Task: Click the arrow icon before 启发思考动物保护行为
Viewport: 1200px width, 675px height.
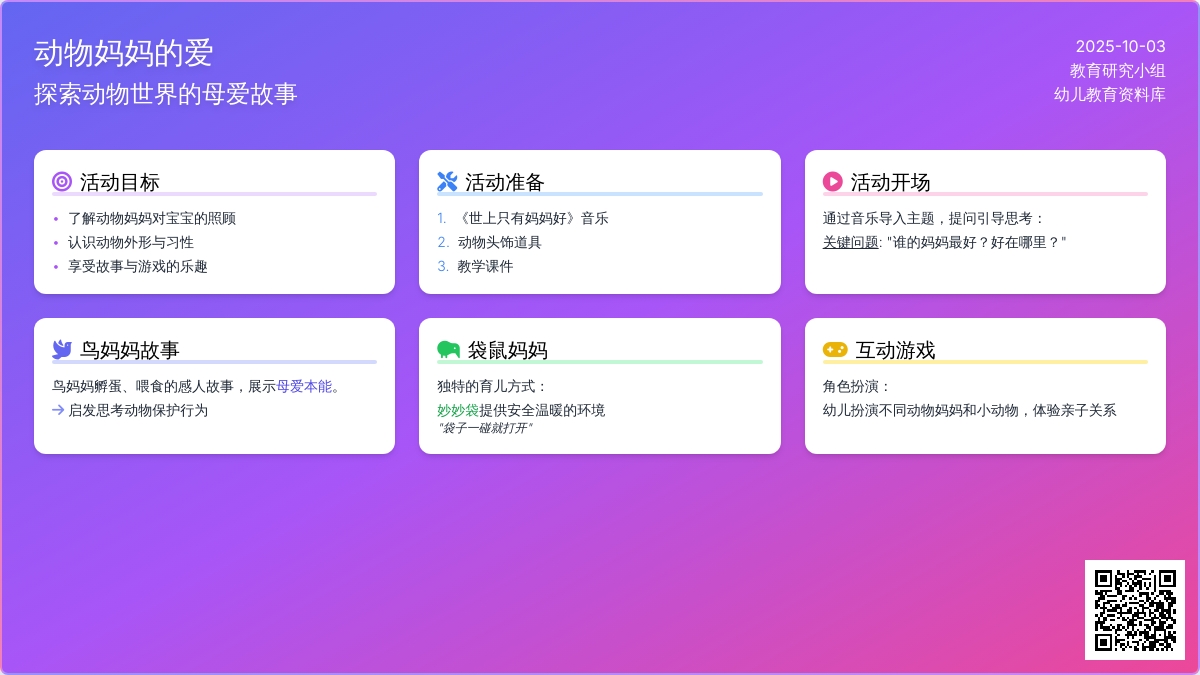Action: 58,410
